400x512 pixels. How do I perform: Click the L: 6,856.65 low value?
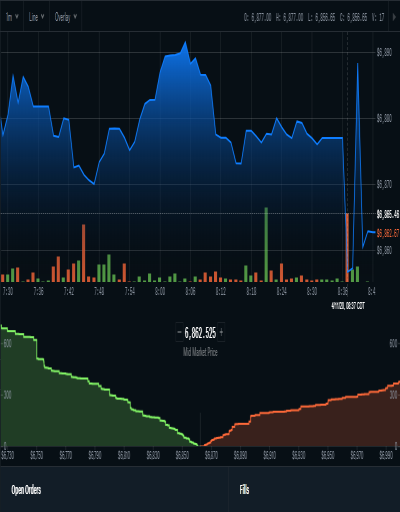(321, 17)
